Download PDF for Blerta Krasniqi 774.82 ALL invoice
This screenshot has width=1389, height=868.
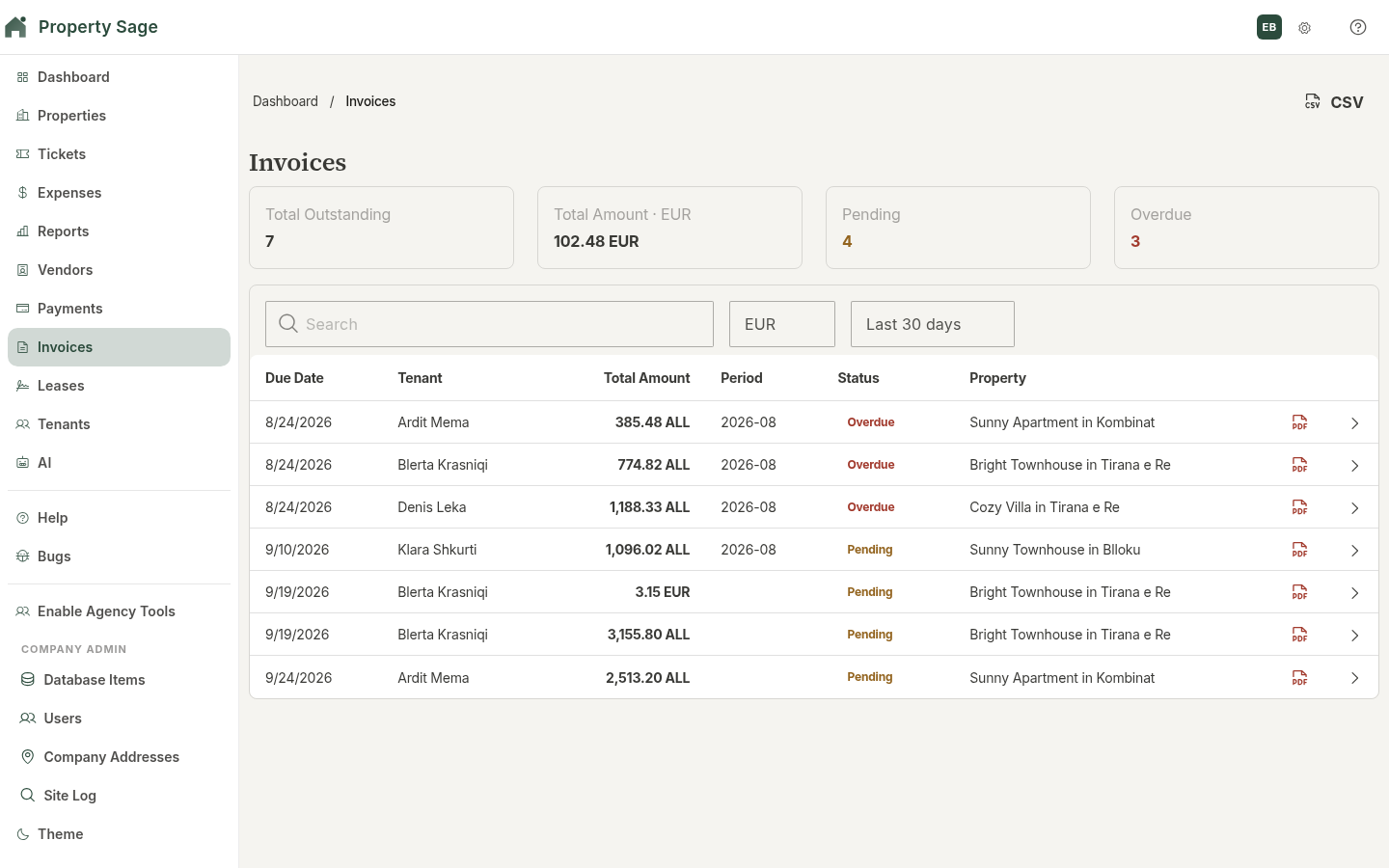(1300, 465)
